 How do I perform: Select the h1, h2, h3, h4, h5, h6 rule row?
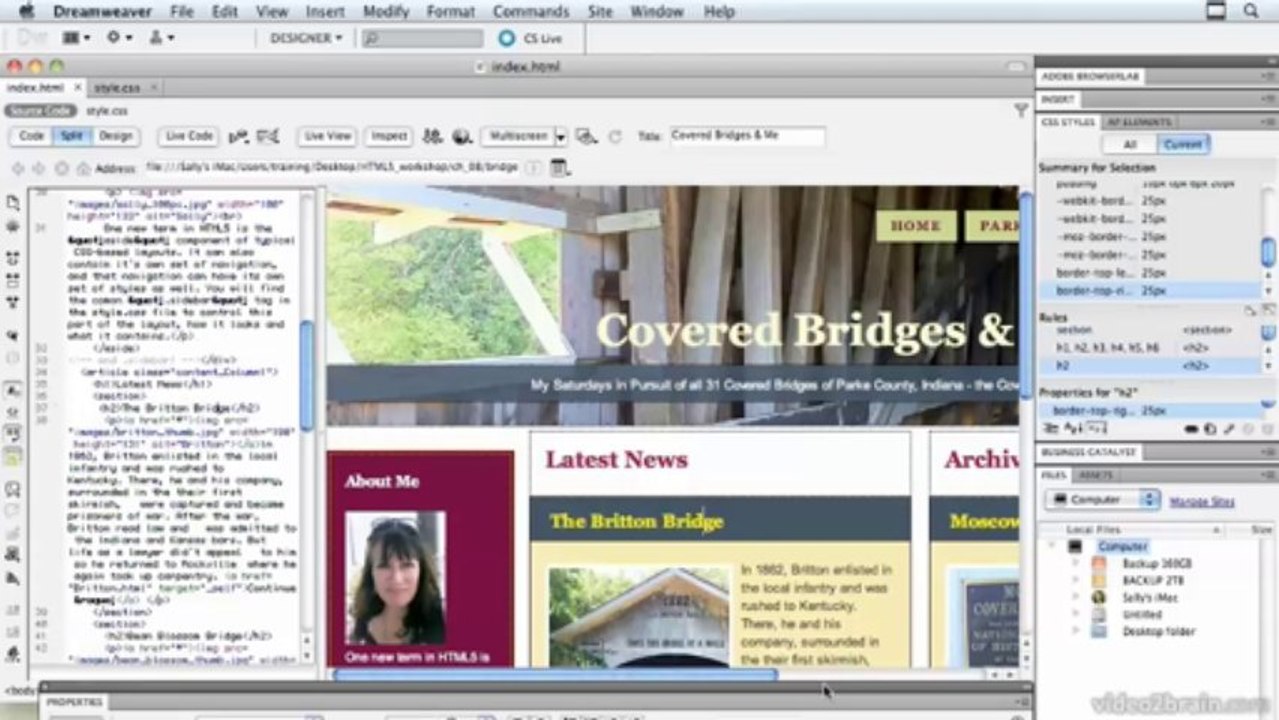(x=1148, y=348)
